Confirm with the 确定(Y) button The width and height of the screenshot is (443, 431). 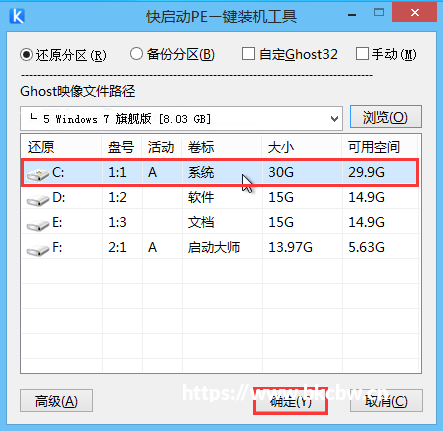pos(290,401)
